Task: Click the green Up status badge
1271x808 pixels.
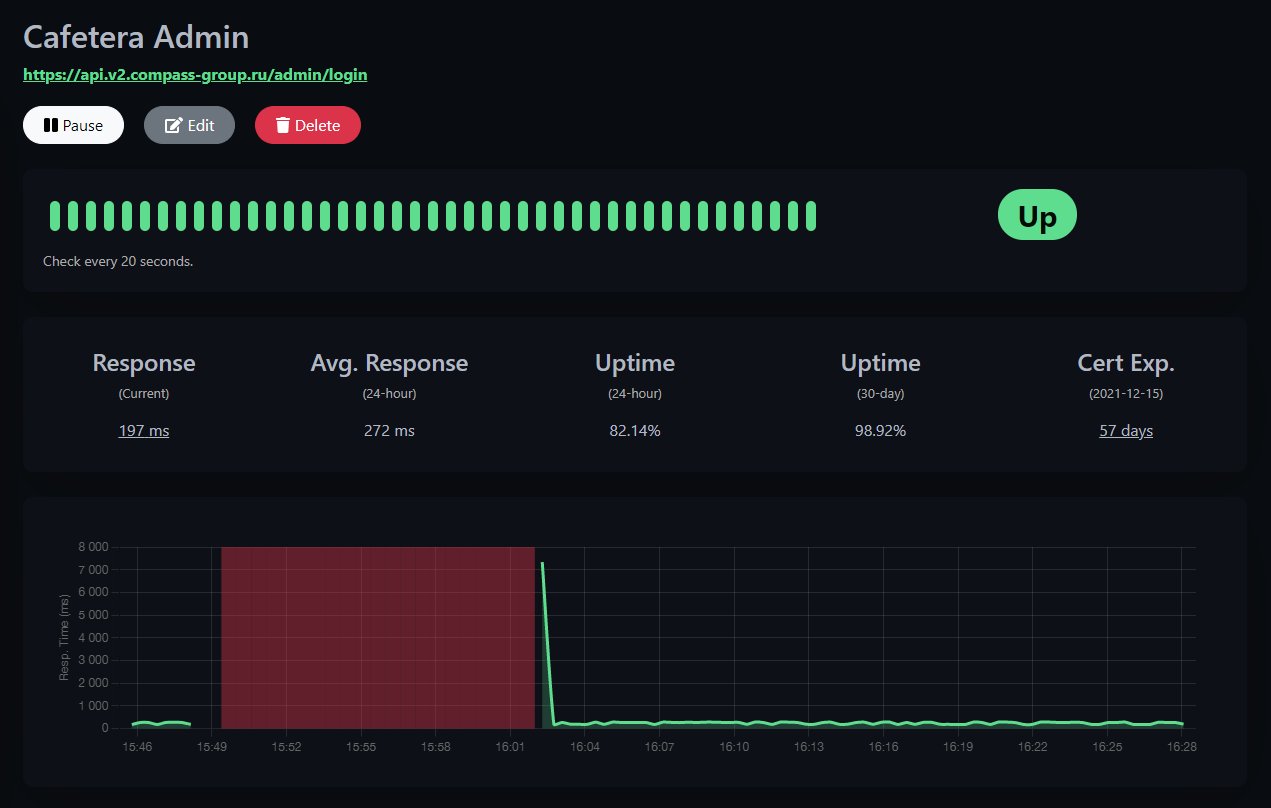Action: [x=1037, y=215]
